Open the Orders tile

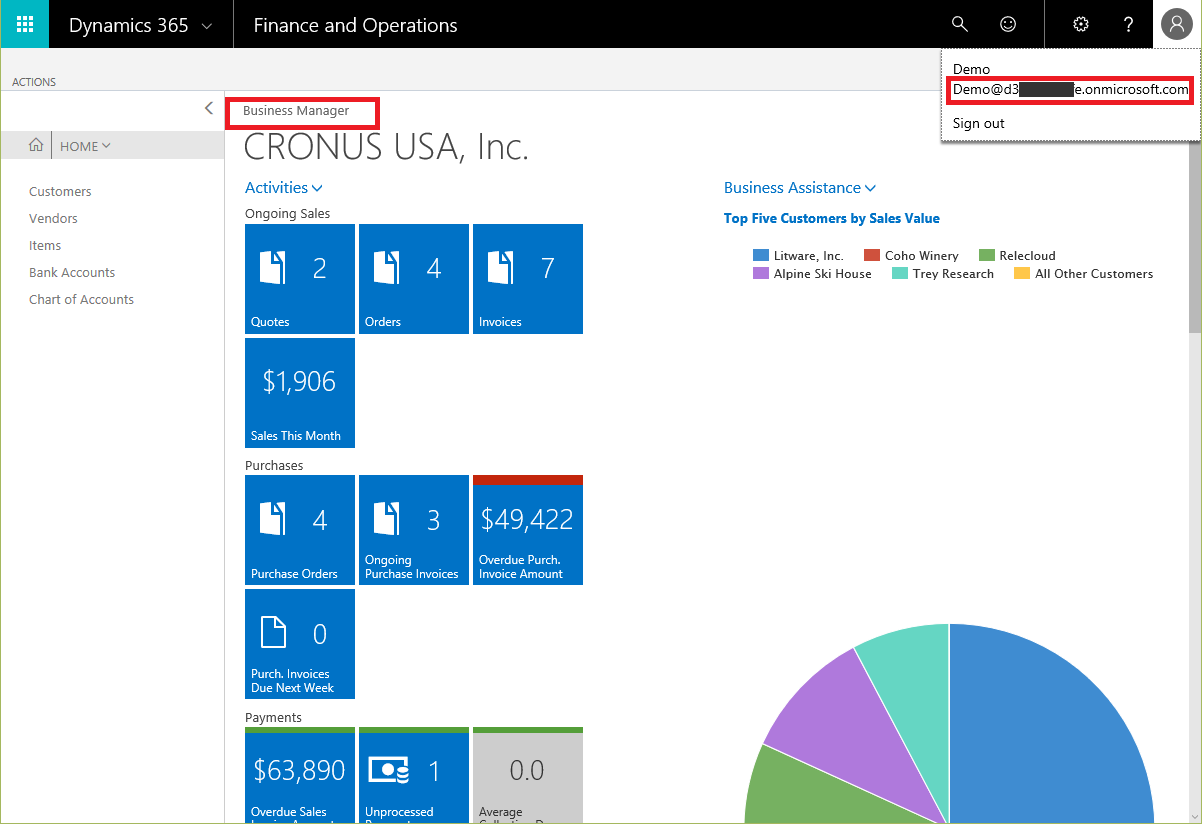click(x=414, y=279)
